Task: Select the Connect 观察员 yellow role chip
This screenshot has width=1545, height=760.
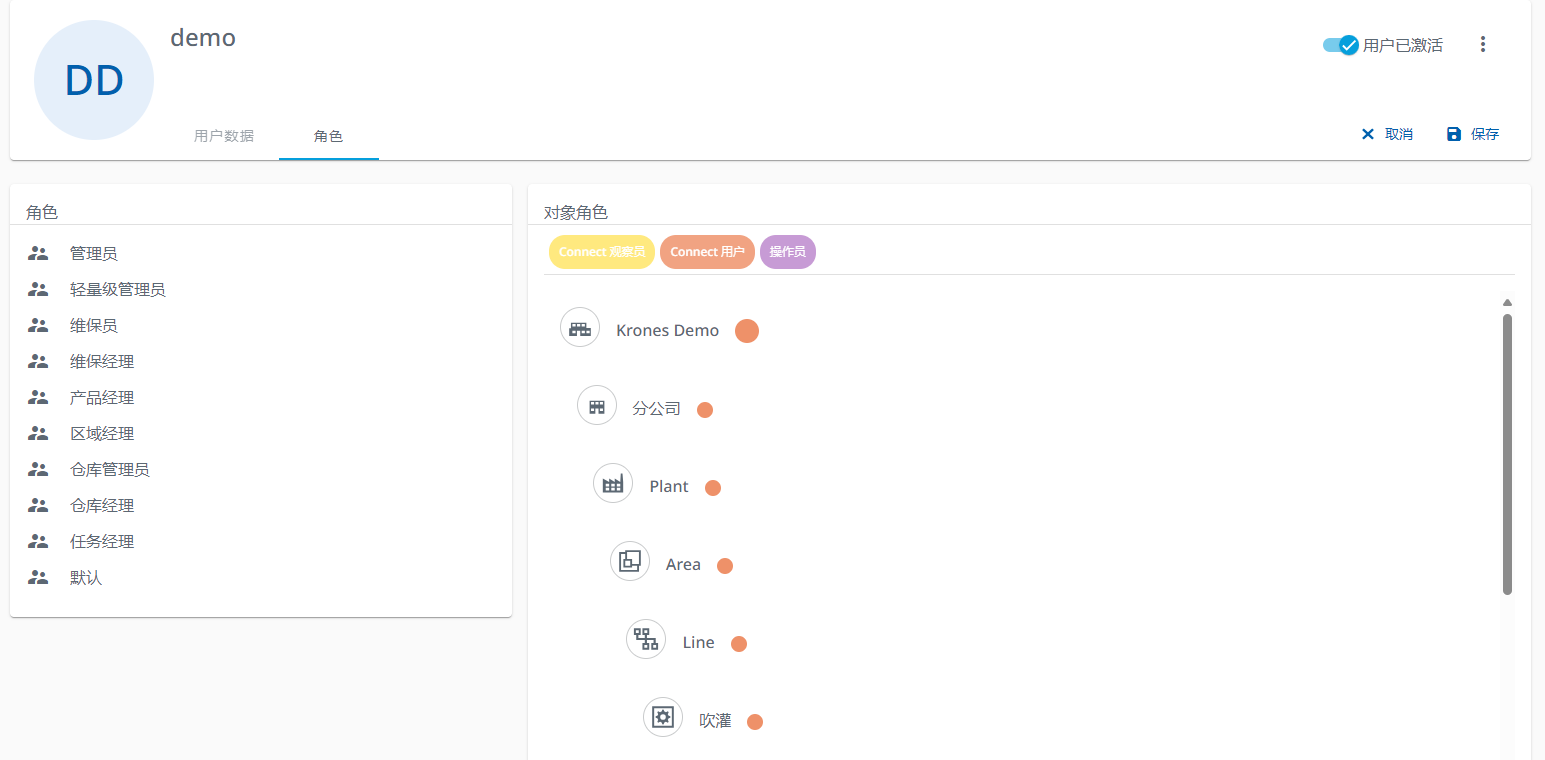Action: tap(602, 252)
